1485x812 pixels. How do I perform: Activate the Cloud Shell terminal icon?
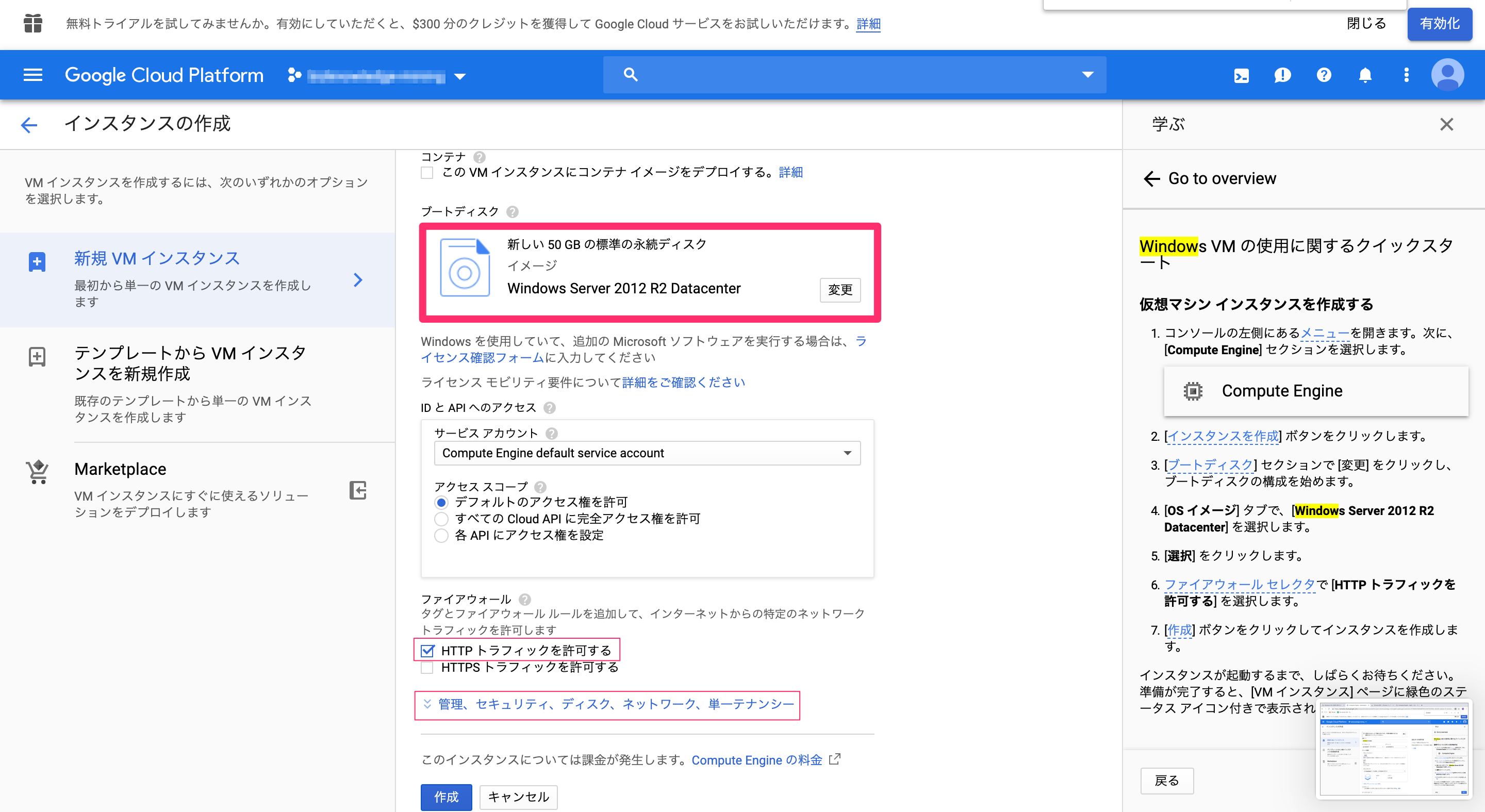coord(1241,74)
